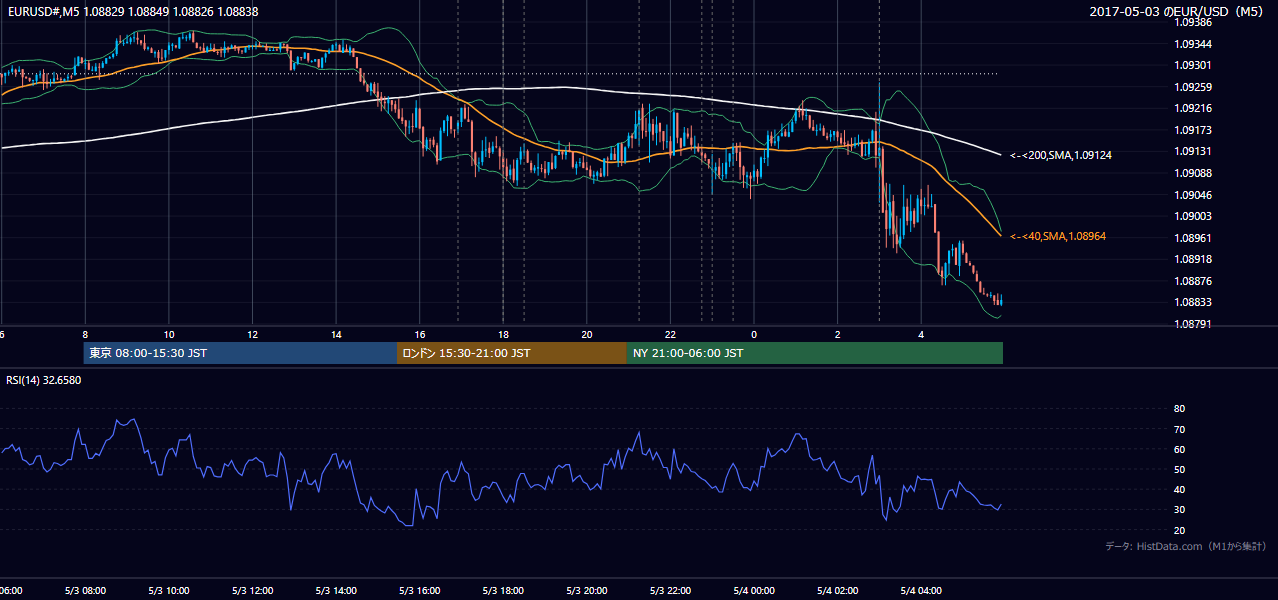This screenshot has width=1278, height=600.
Task: Click price axis label 1.09088
Action: pos(1193,173)
